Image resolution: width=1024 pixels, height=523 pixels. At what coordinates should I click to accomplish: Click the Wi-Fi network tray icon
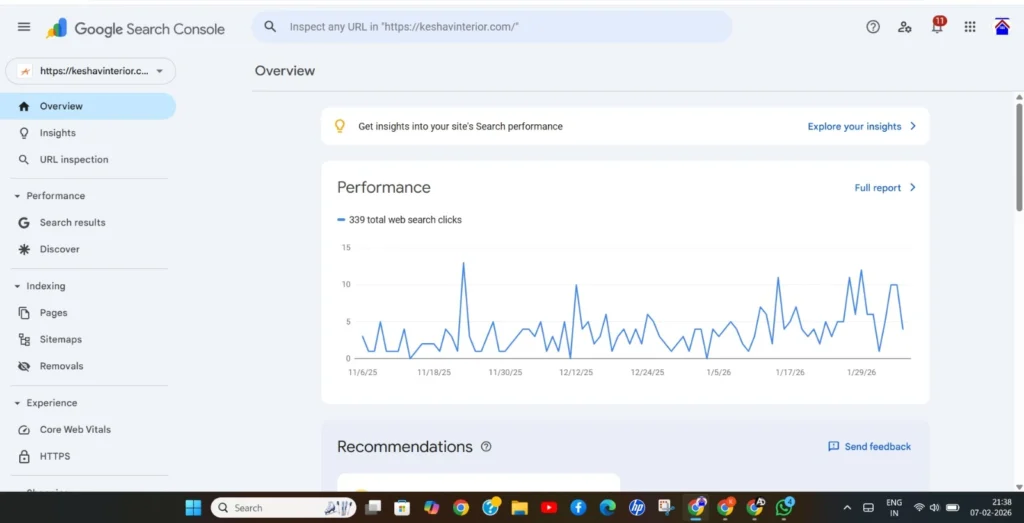tap(920, 507)
